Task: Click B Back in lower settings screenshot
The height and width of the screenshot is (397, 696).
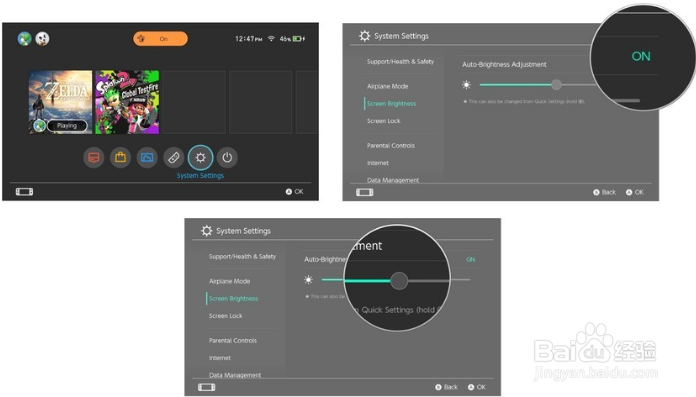Action: click(x=447, y=387)
